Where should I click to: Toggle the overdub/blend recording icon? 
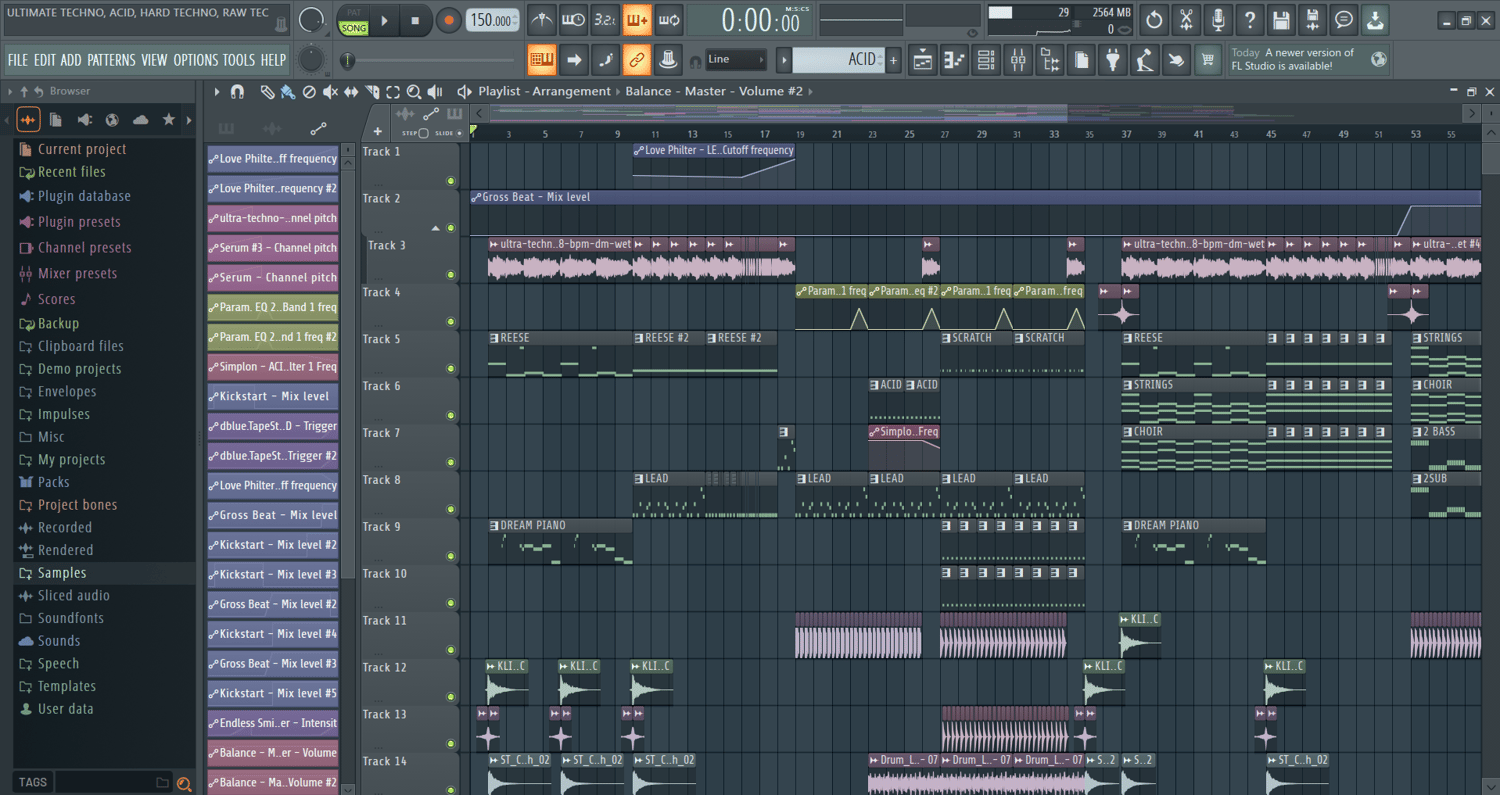click(x=637, y=20)
